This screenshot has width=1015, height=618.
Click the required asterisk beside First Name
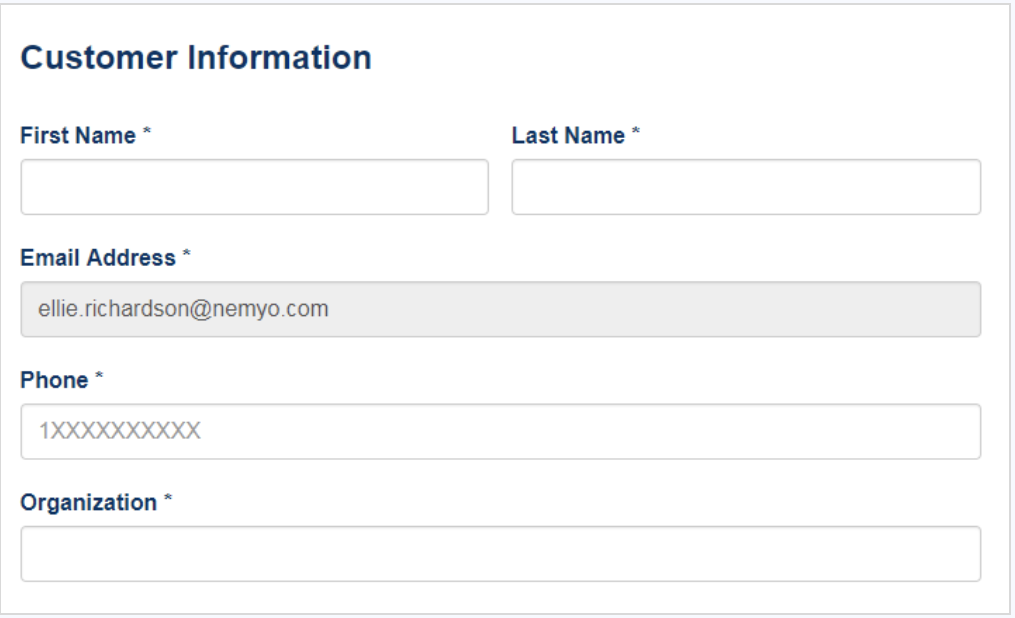(x=147, y=131)
